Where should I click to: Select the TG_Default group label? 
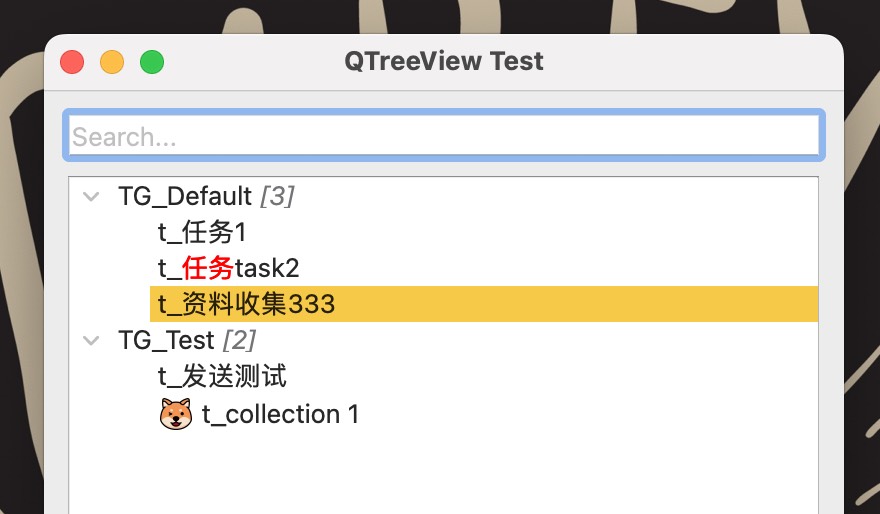[x=185, y=197]
